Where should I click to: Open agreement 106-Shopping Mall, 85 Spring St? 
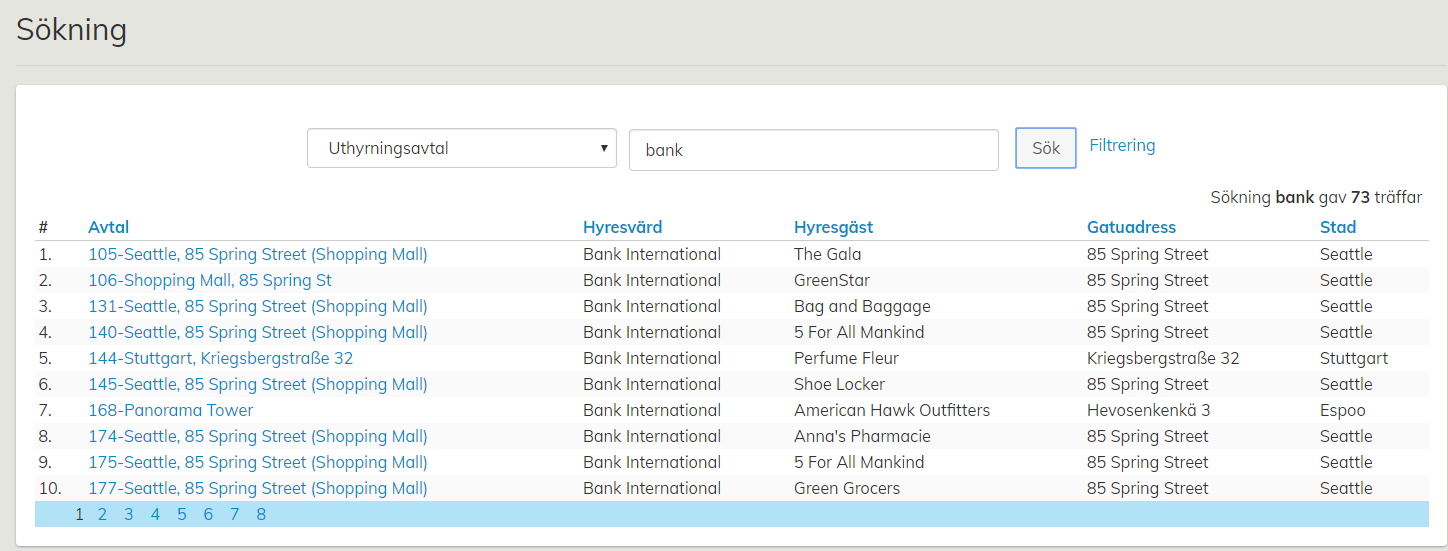point(210,280)
